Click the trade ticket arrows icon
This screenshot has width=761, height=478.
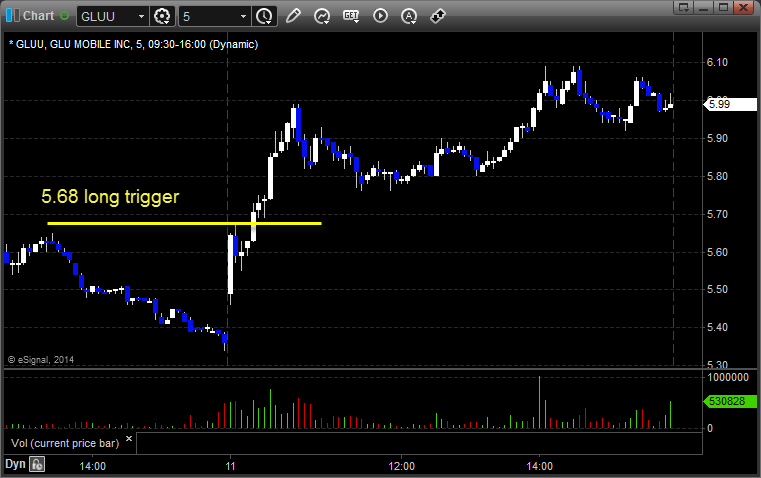(x=438, y=16)
